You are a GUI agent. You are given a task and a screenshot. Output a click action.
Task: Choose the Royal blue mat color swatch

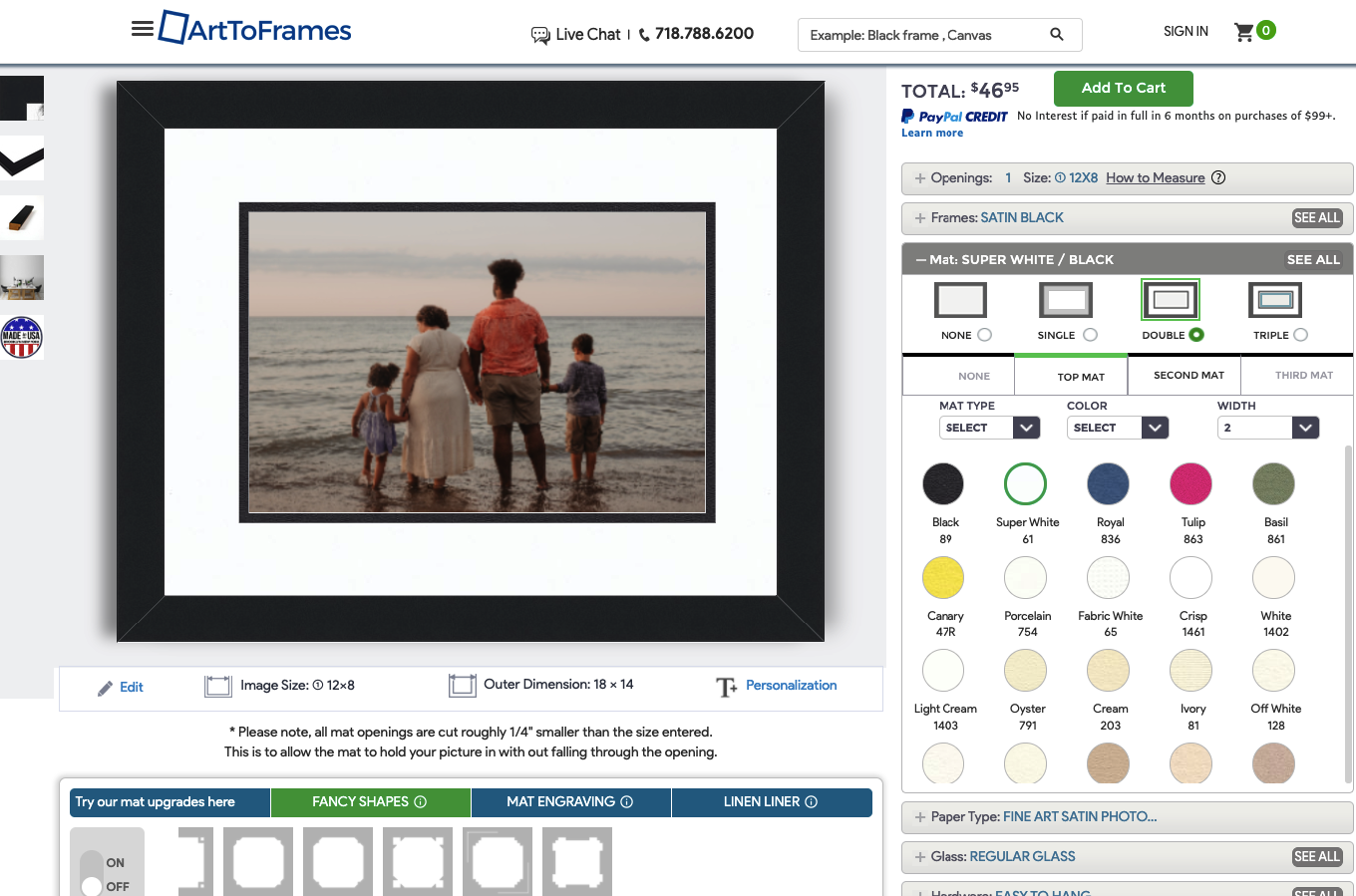(x=1108, y=484)
